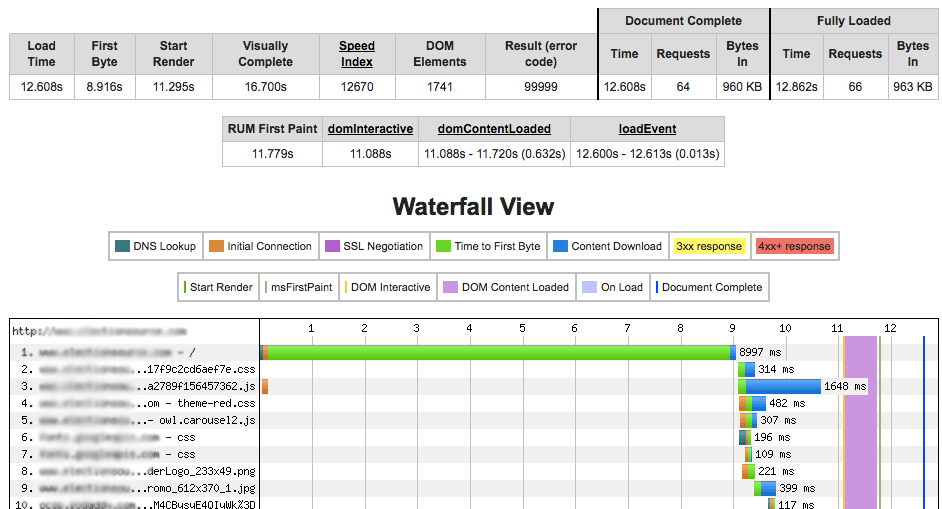Click the red 4xx+ response legend
Viewport: 942px width, 509px height.
794,246
